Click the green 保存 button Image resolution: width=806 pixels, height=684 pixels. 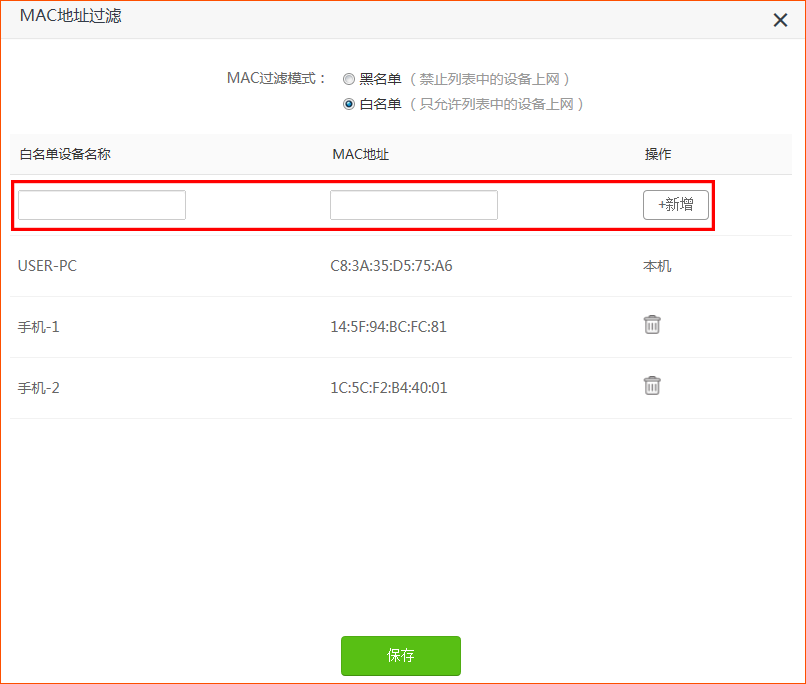[x=401, y=656]
